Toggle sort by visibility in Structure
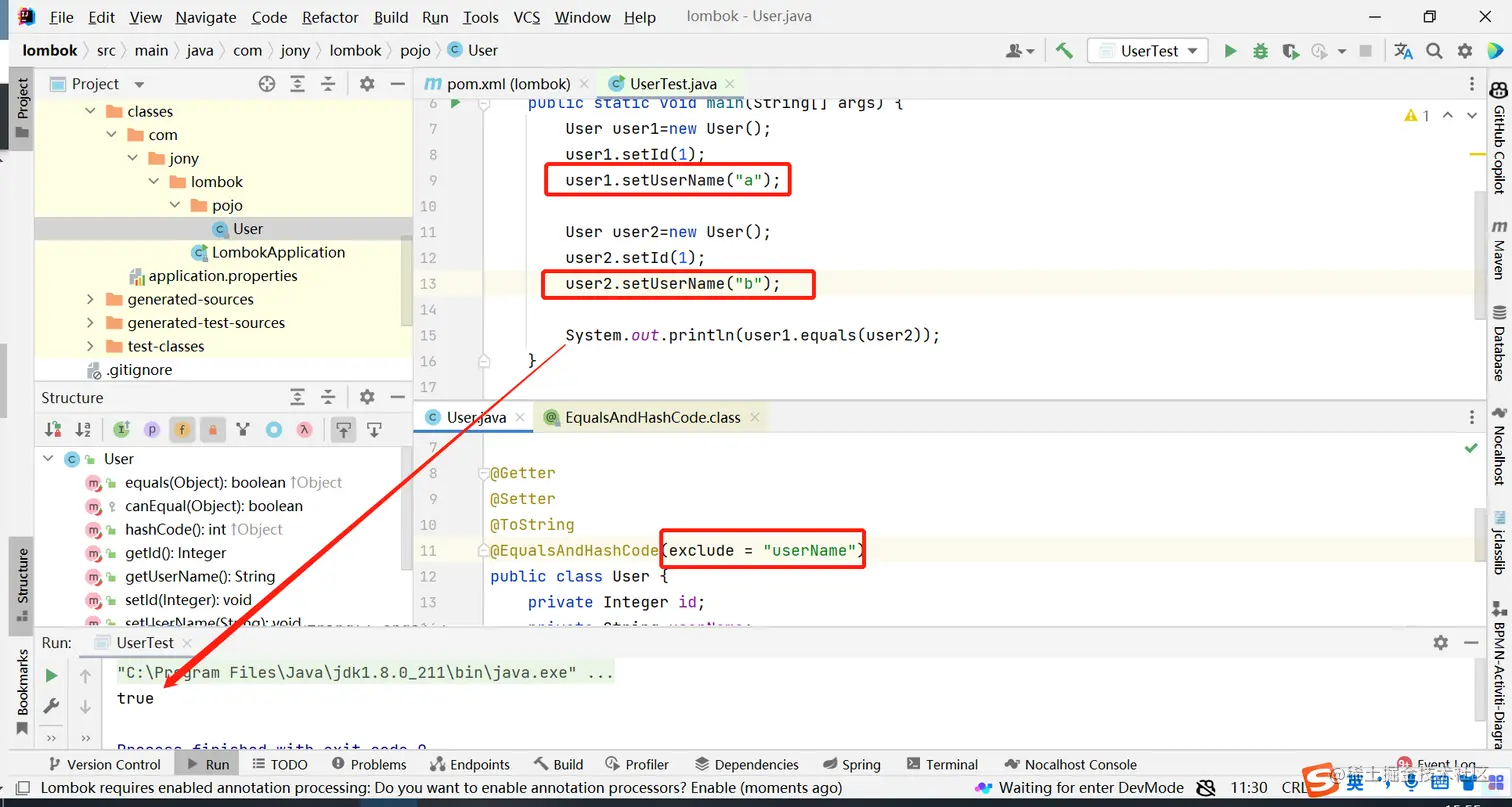Viewport: 1512px width, 807px height. (53, 430)
